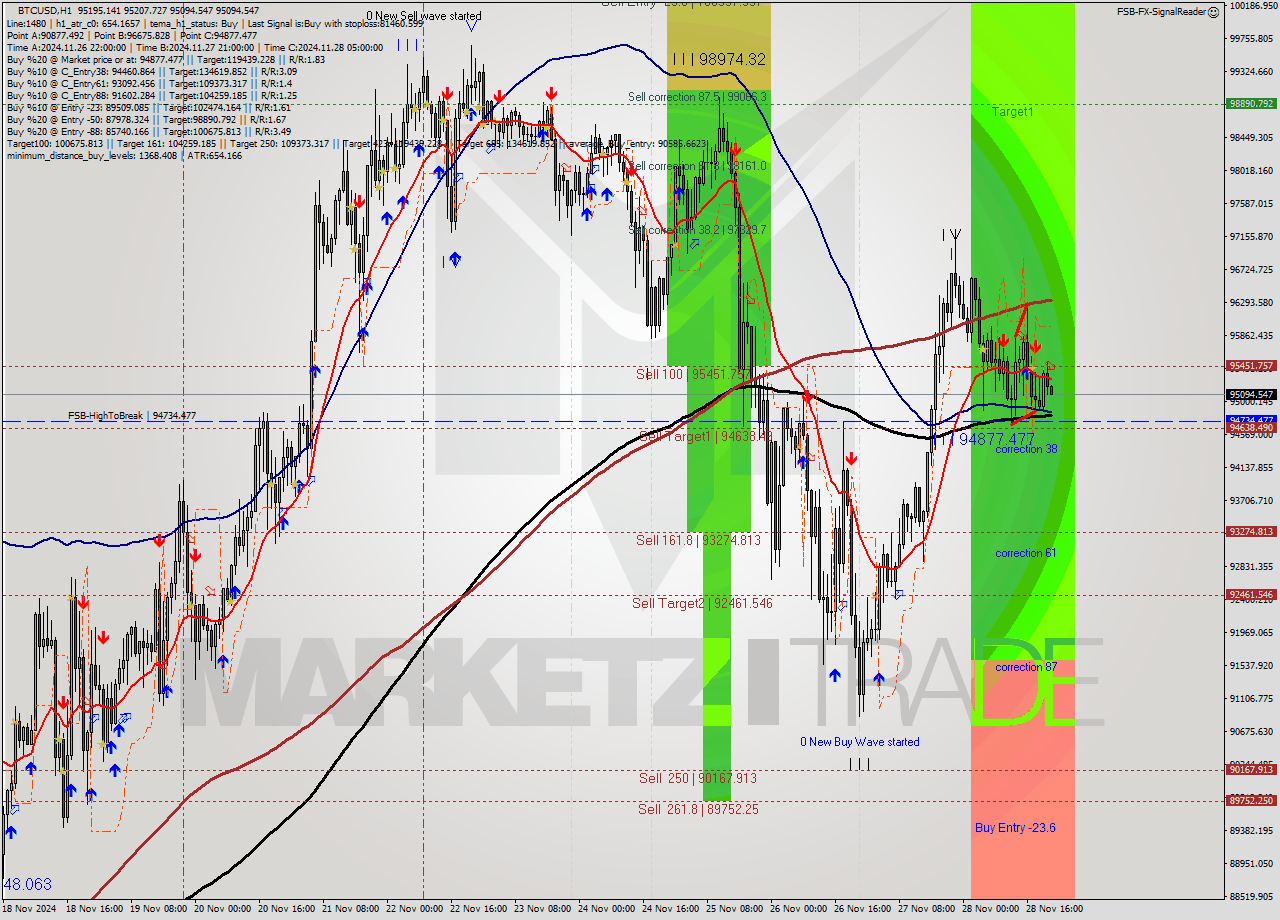This screenshot has height=920, width=1280.
Task: Click the 89752.250 price tag on axis
Action: [1251, 801]
